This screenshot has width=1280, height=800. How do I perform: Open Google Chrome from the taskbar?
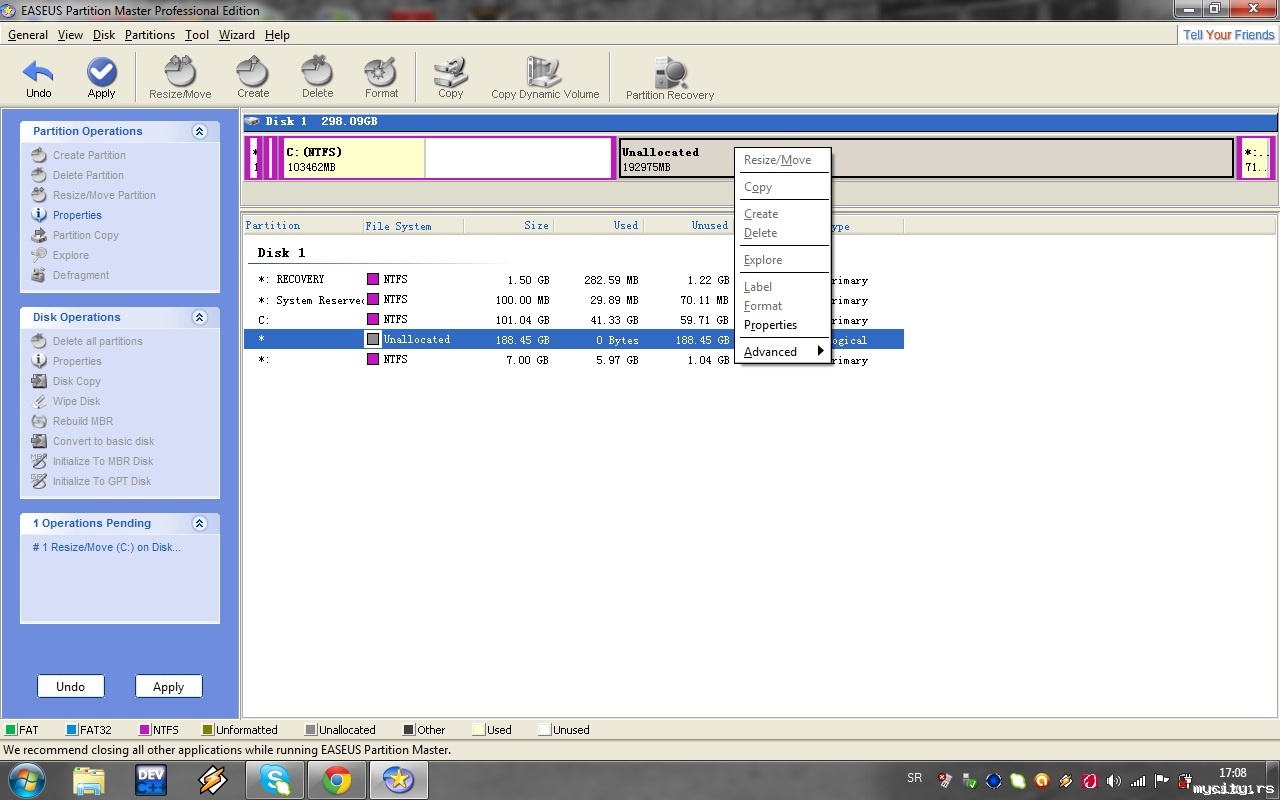point(337,780)
